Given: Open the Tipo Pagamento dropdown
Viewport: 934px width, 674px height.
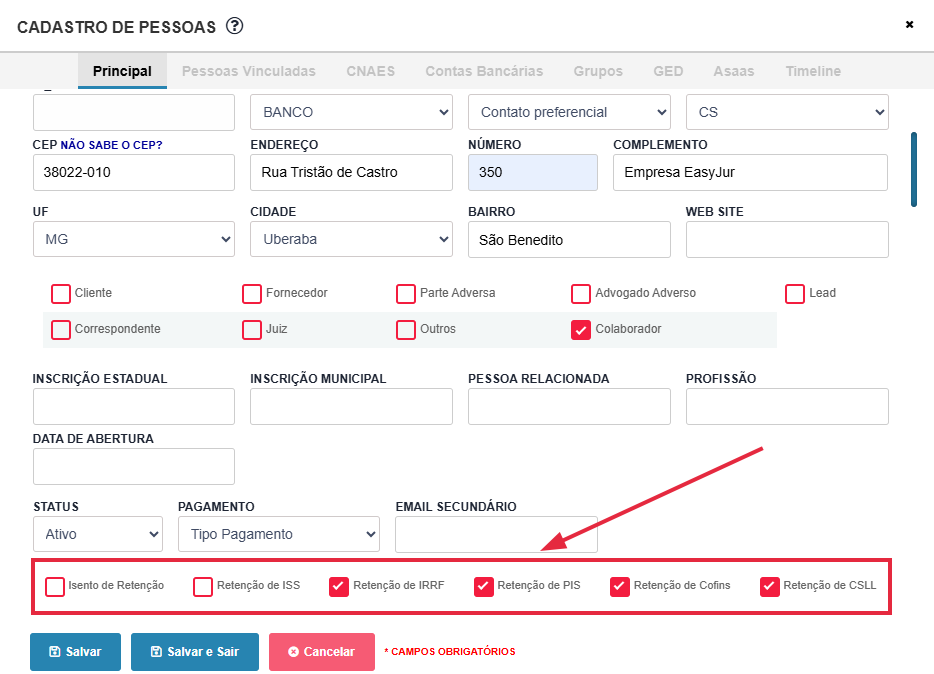Looking at the screenshot, I should 279,534.
